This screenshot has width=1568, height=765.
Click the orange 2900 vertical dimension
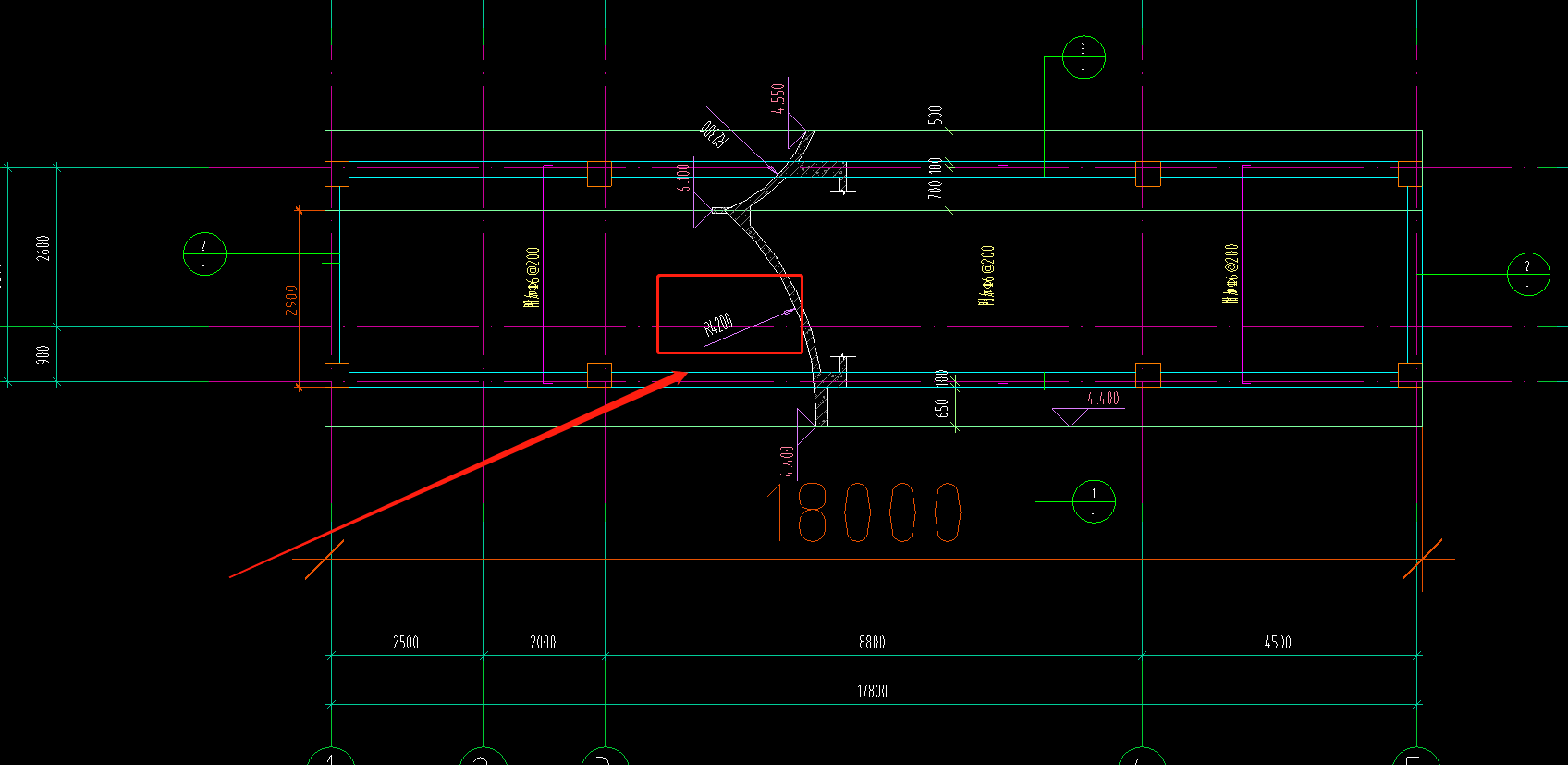tap(291, 300)
